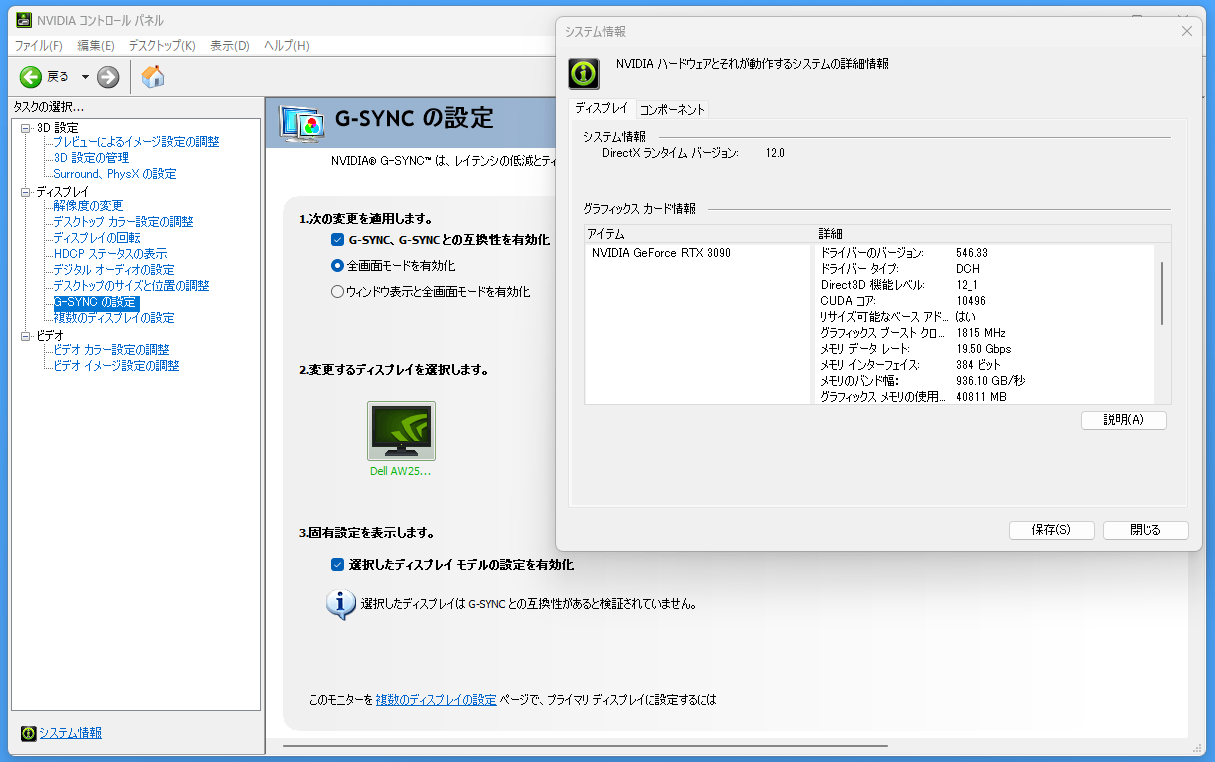Open デスクトップのサイズと位置の調整 tree item
Image resolution: width=1215 pixels, height=762 pixels.
(131, 286)
